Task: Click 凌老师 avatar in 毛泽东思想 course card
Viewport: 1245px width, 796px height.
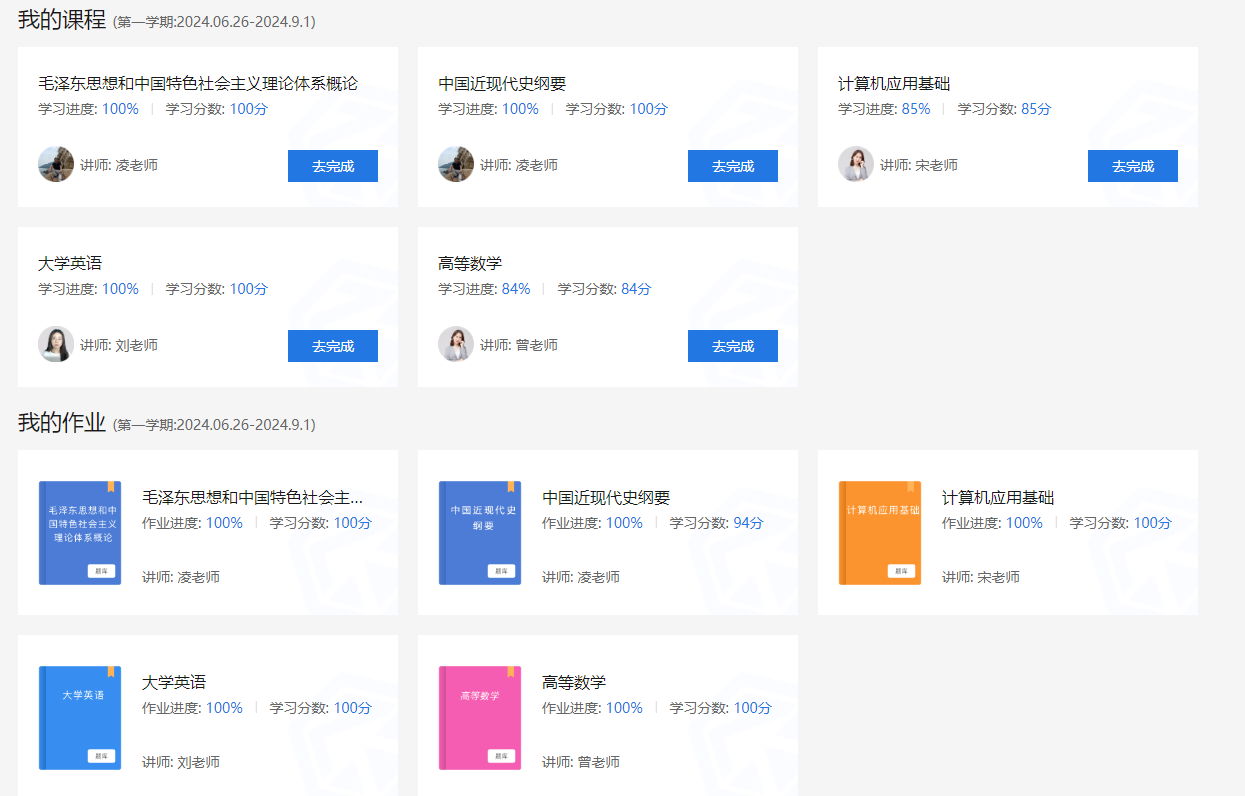Action: point(56,164)
